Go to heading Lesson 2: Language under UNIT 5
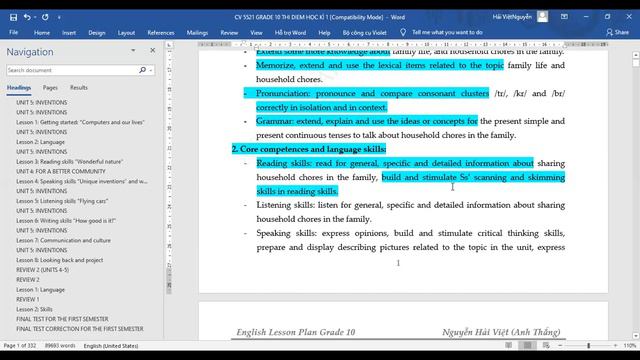 40,142
